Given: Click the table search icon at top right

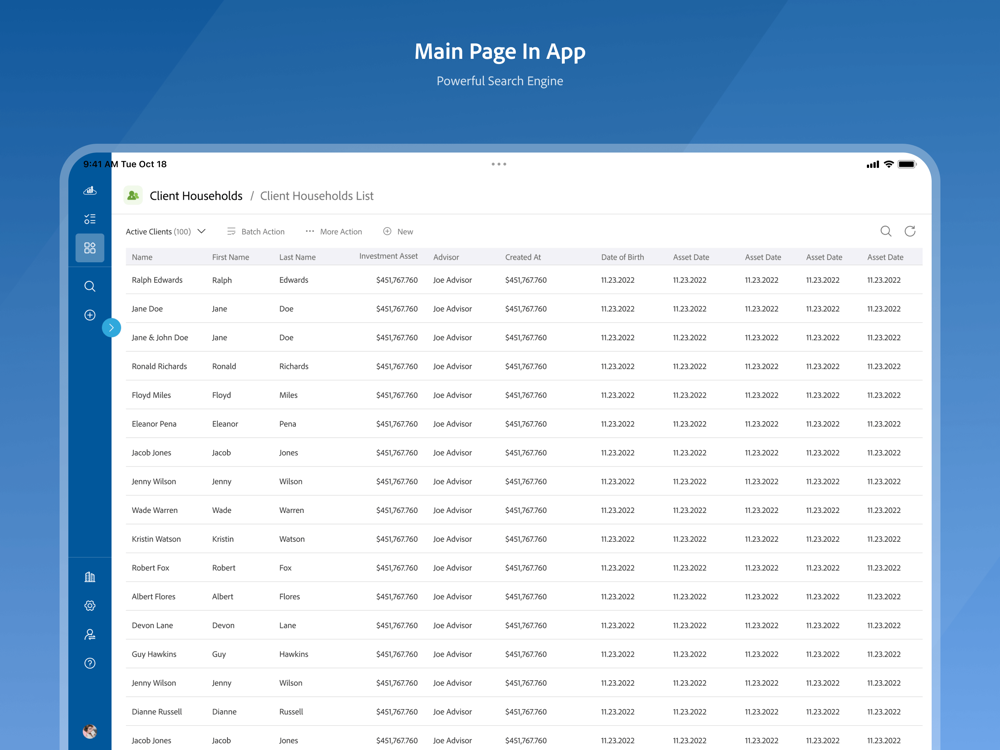Looking at the screenshot, I should (886, 232).
